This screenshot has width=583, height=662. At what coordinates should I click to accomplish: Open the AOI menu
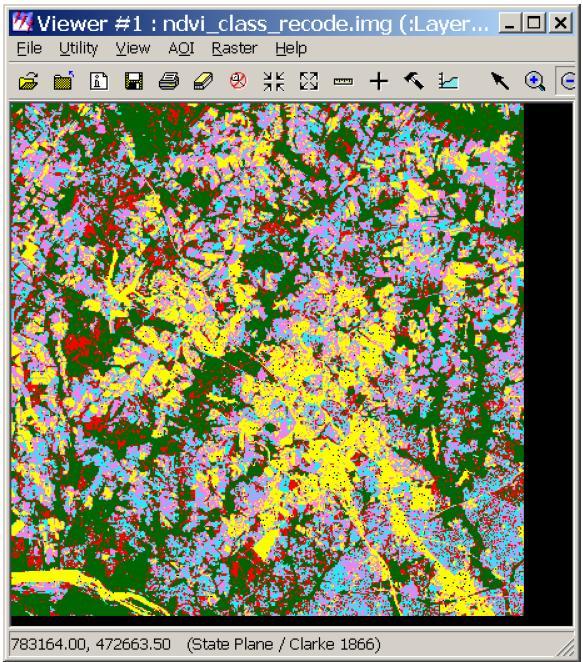(181, 48)
